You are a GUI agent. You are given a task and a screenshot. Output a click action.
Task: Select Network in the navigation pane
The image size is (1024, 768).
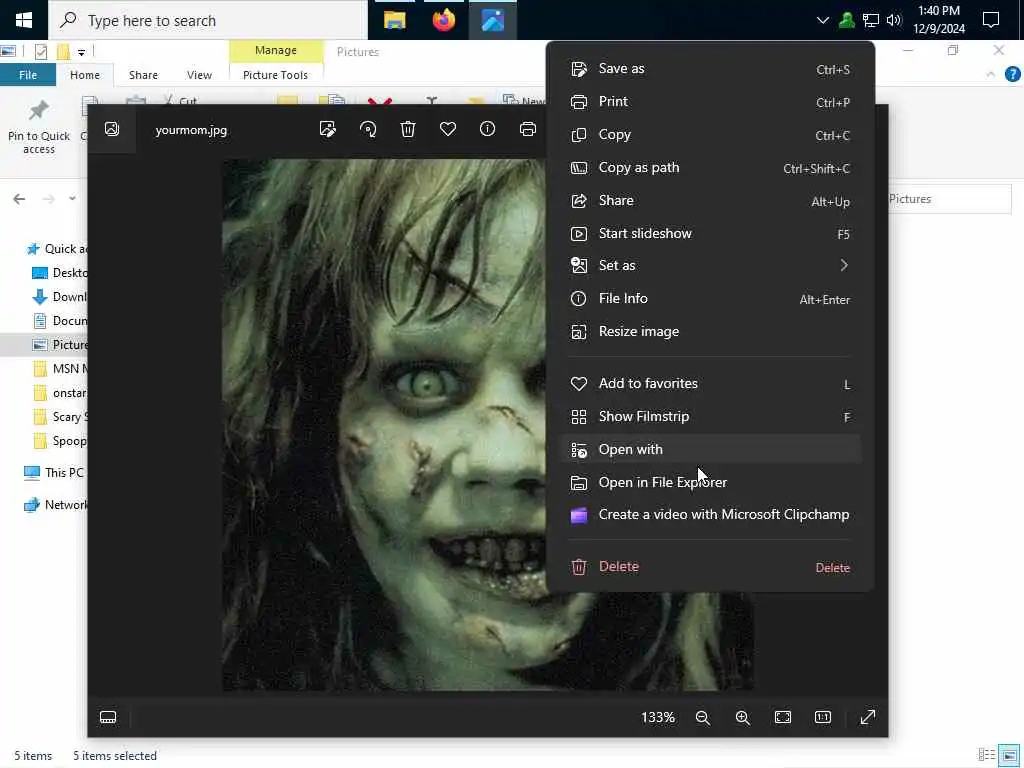point(56,505)
